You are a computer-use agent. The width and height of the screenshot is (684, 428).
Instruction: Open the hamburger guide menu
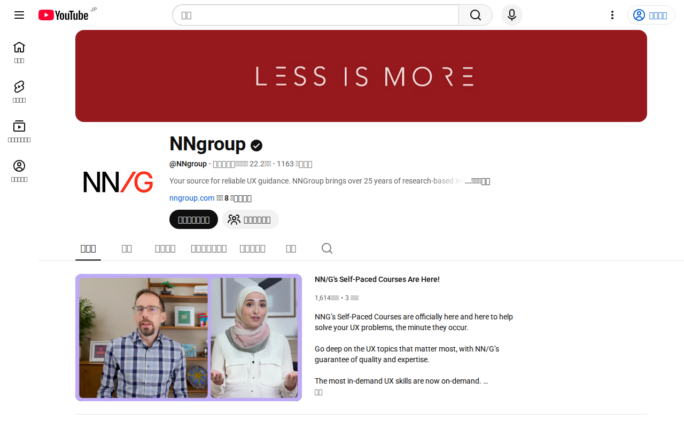point(19,15)
